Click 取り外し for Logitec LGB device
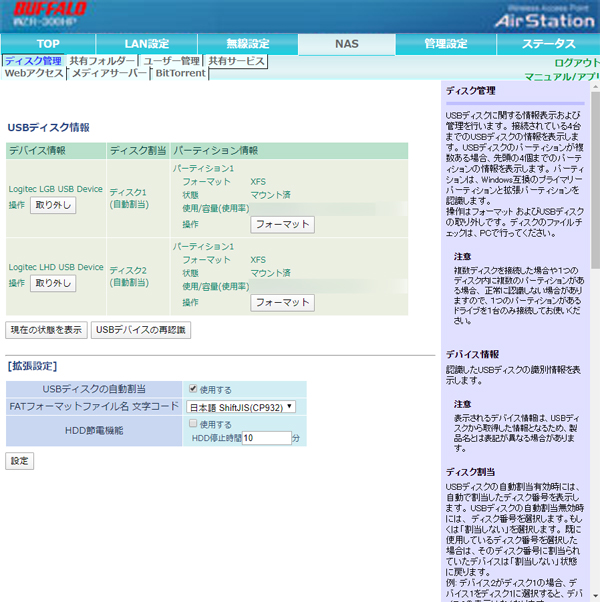The width and height of the screenshot is (600, 602). [53, 205]
